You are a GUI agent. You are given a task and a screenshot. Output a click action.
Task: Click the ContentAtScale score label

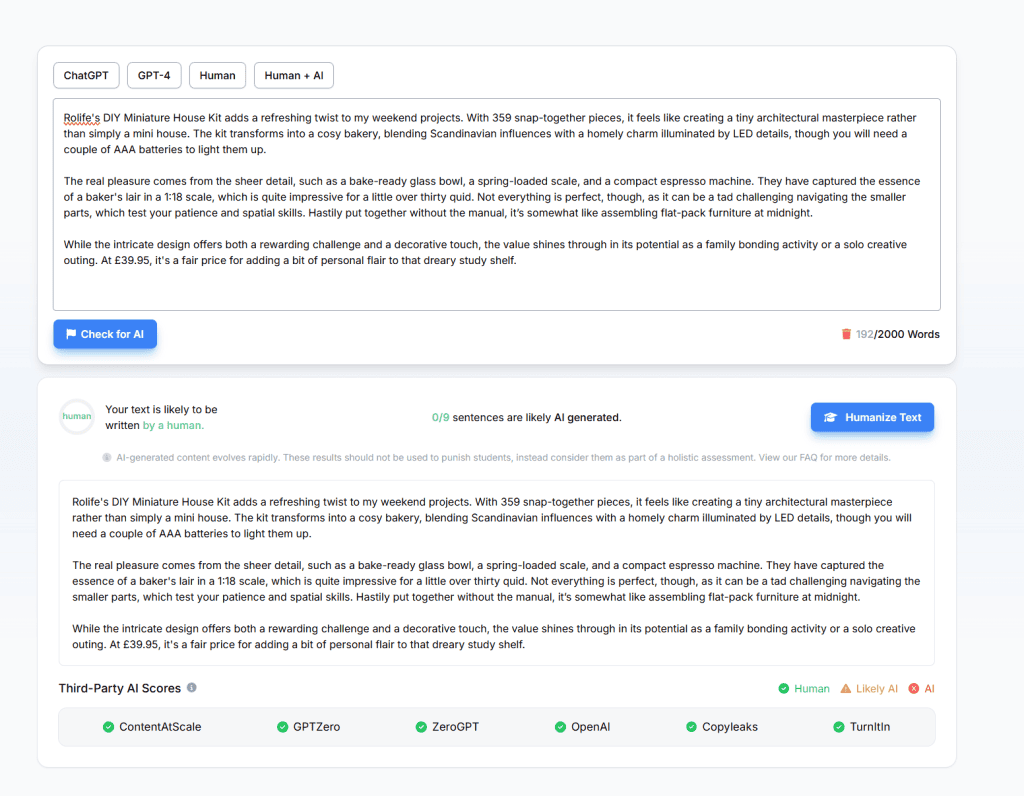(x=160, y=727)
